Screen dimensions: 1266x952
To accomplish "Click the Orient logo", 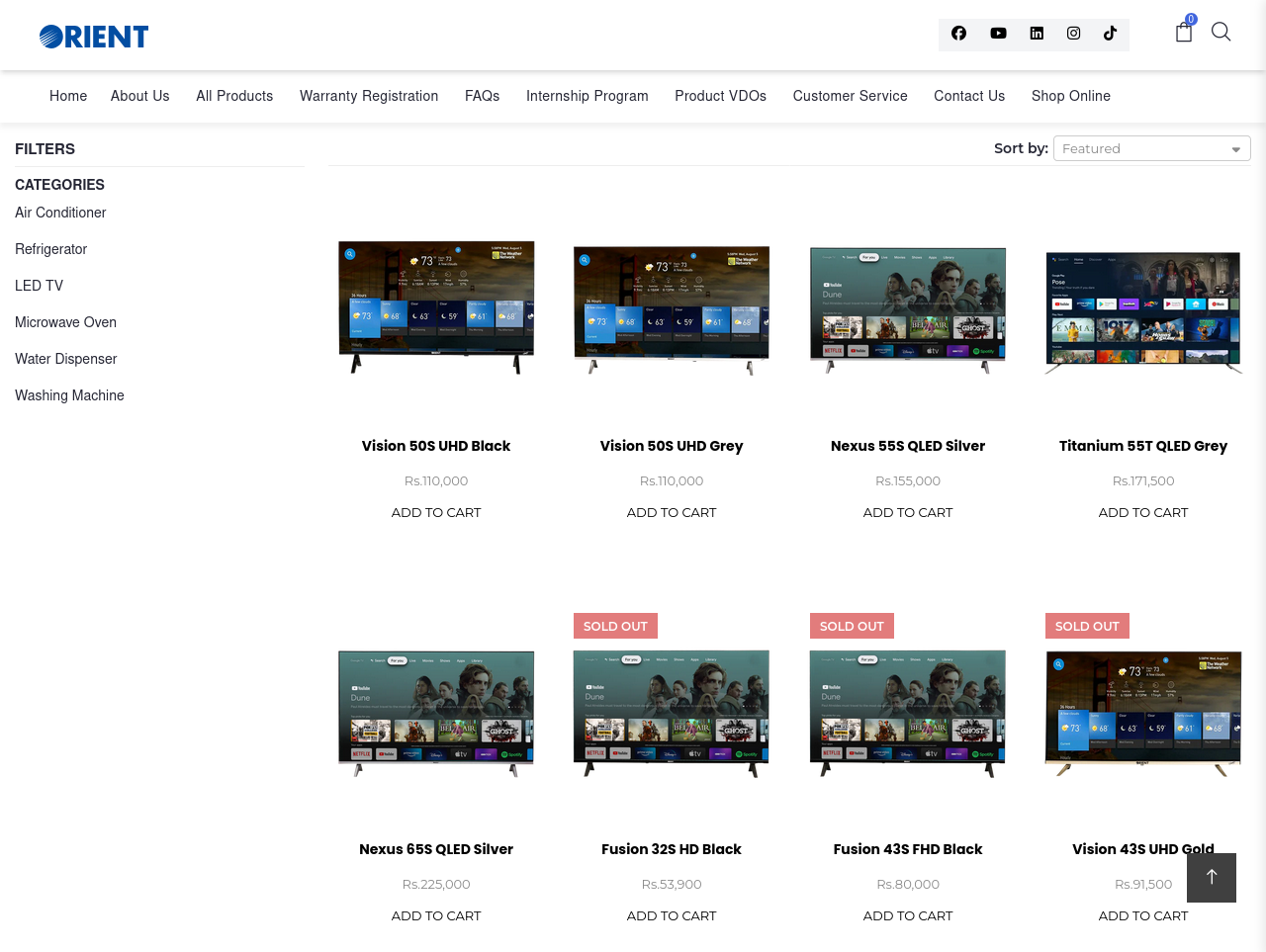I will coord(94,37).
